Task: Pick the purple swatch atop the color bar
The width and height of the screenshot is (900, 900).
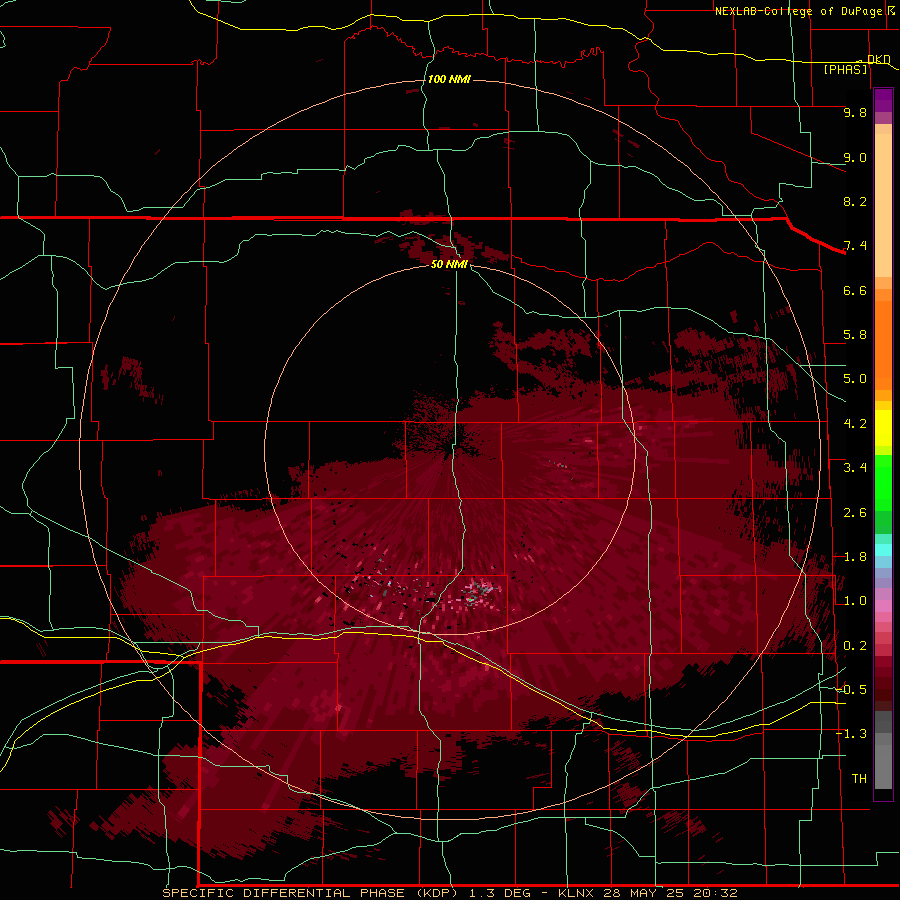Action: click(x=883, y=100)
